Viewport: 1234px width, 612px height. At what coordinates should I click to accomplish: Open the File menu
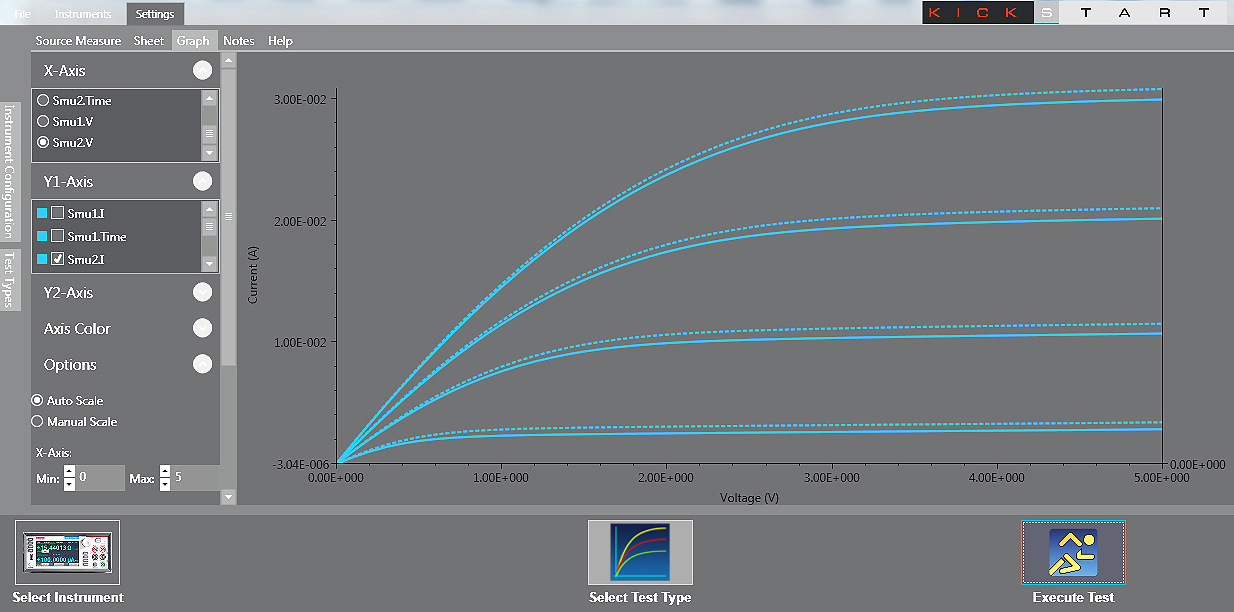pos(22,14)
